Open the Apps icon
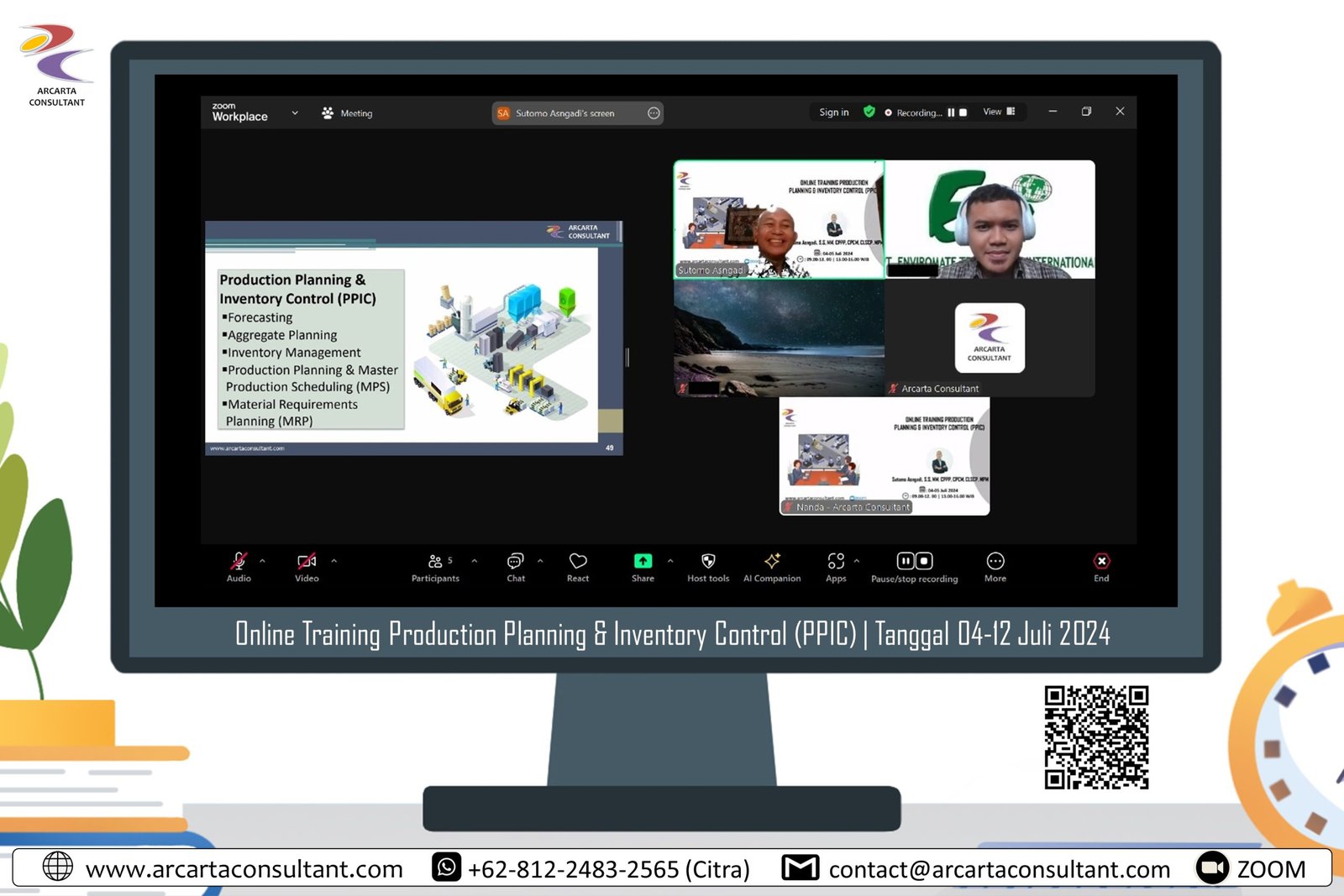This screenshot has height=896, width=1344. (836, 562)
